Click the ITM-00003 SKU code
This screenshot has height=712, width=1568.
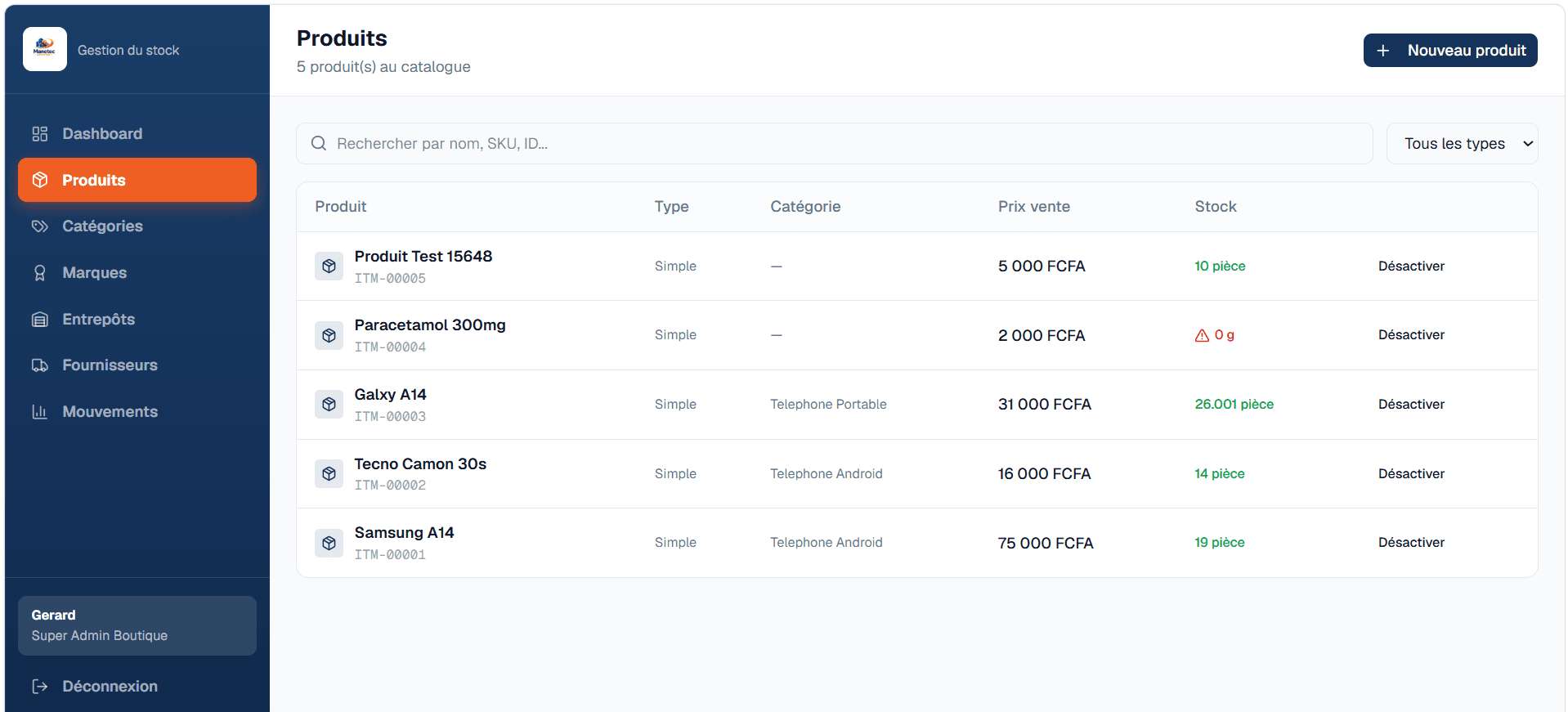(x=390, y=417)
